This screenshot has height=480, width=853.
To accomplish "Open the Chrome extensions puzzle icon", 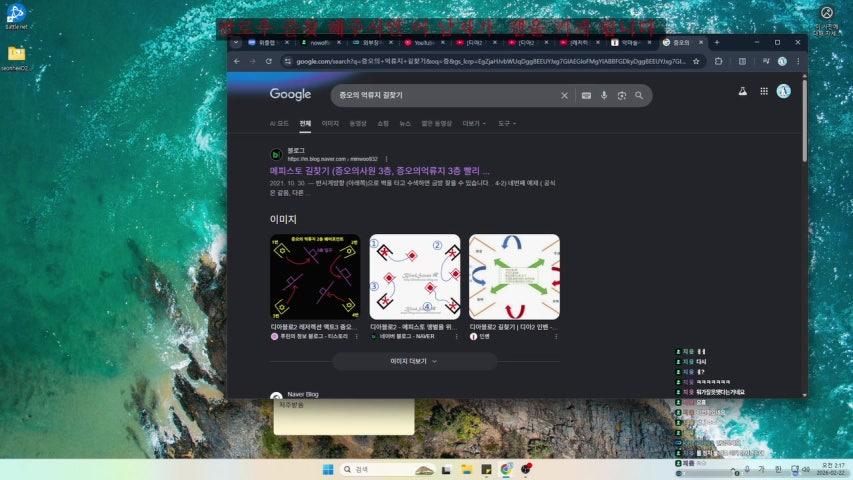I will (718, 61).
